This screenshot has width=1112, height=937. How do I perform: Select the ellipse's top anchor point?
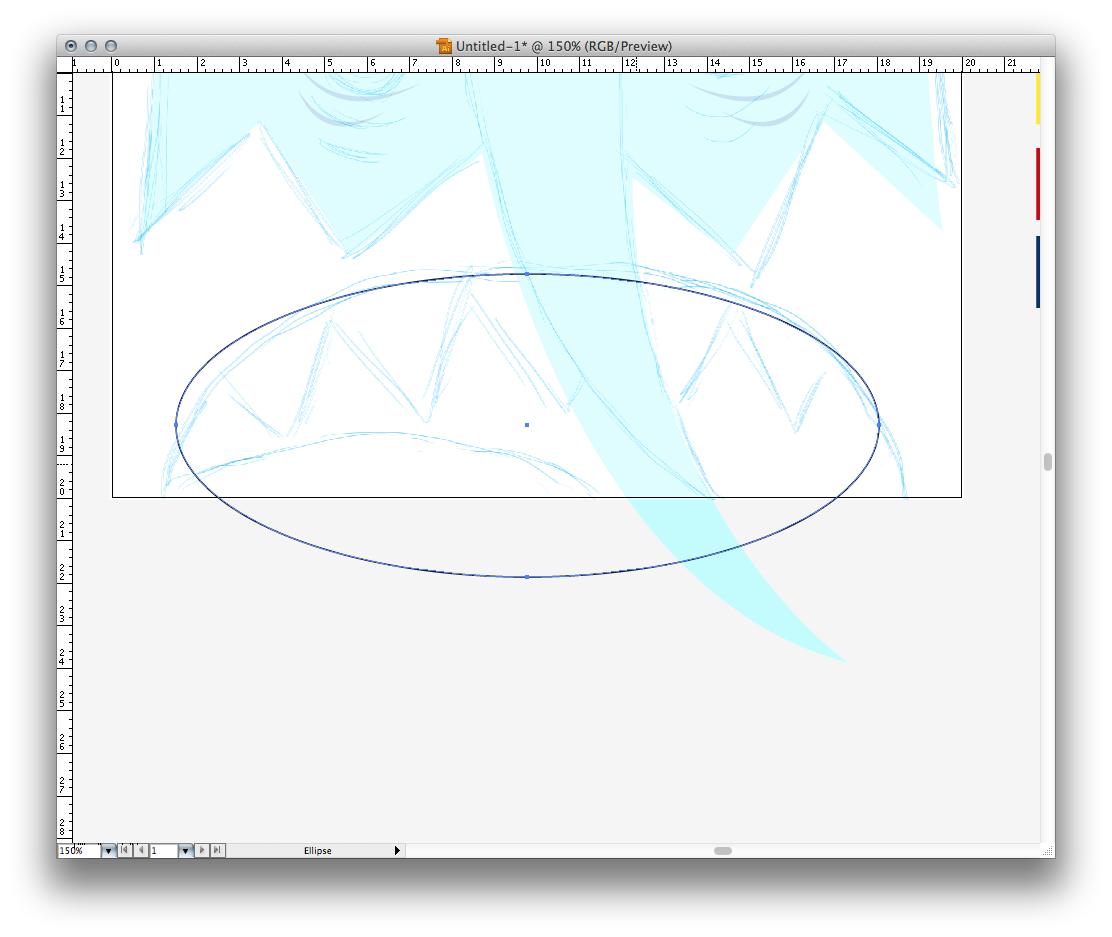tap(527, 273)
